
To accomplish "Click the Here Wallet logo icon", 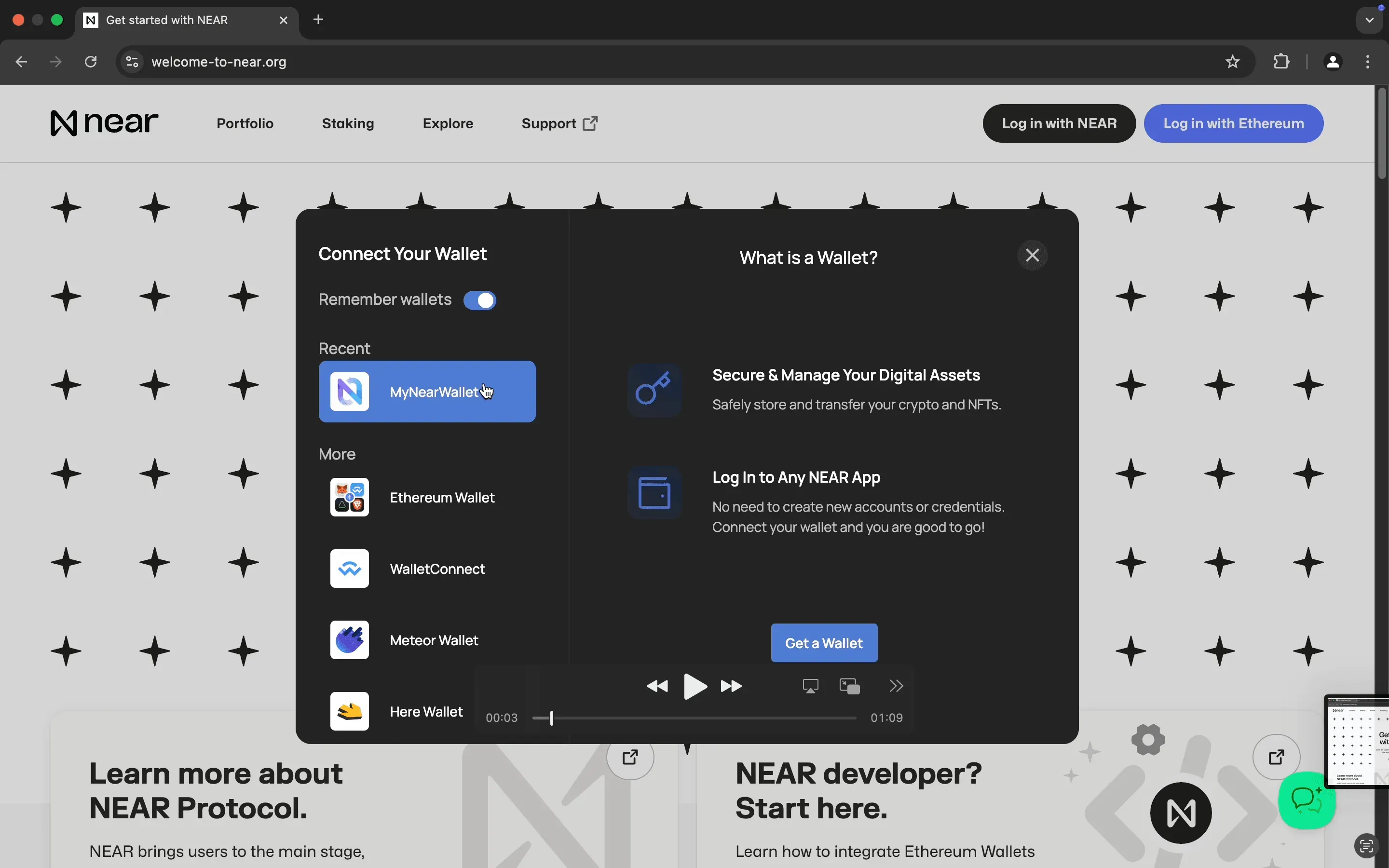I will pyautogui.click(x=350, y=711).
